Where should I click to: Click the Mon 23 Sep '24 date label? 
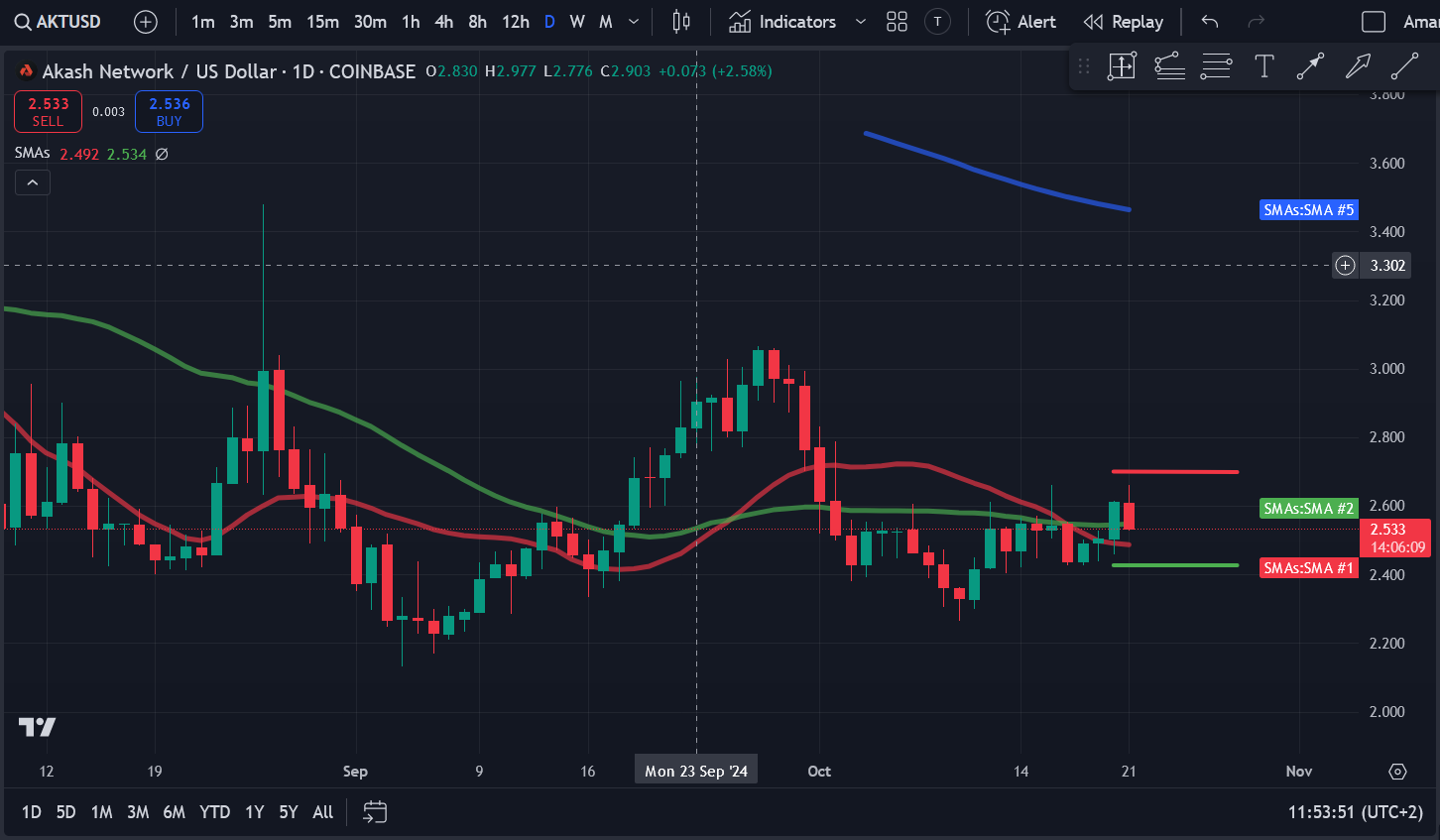tap(696, 771)
